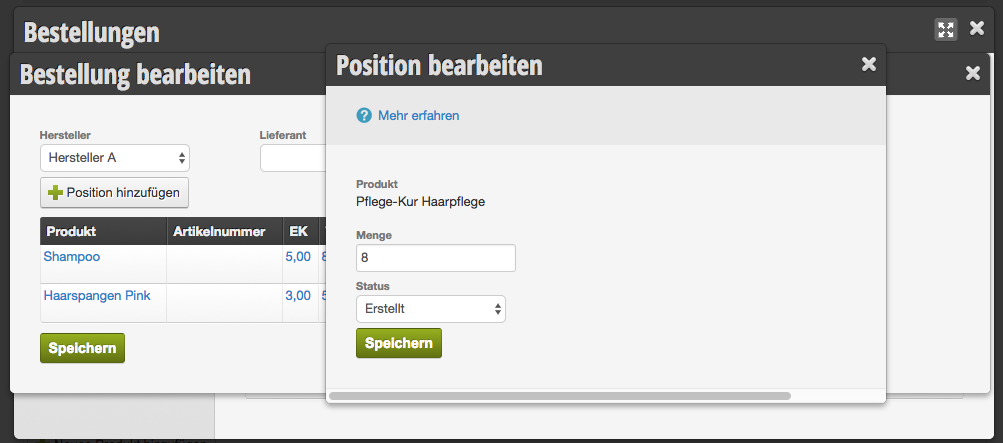
Task: Open the Status dropdown showing Erstellt
Action: [431, 309]
